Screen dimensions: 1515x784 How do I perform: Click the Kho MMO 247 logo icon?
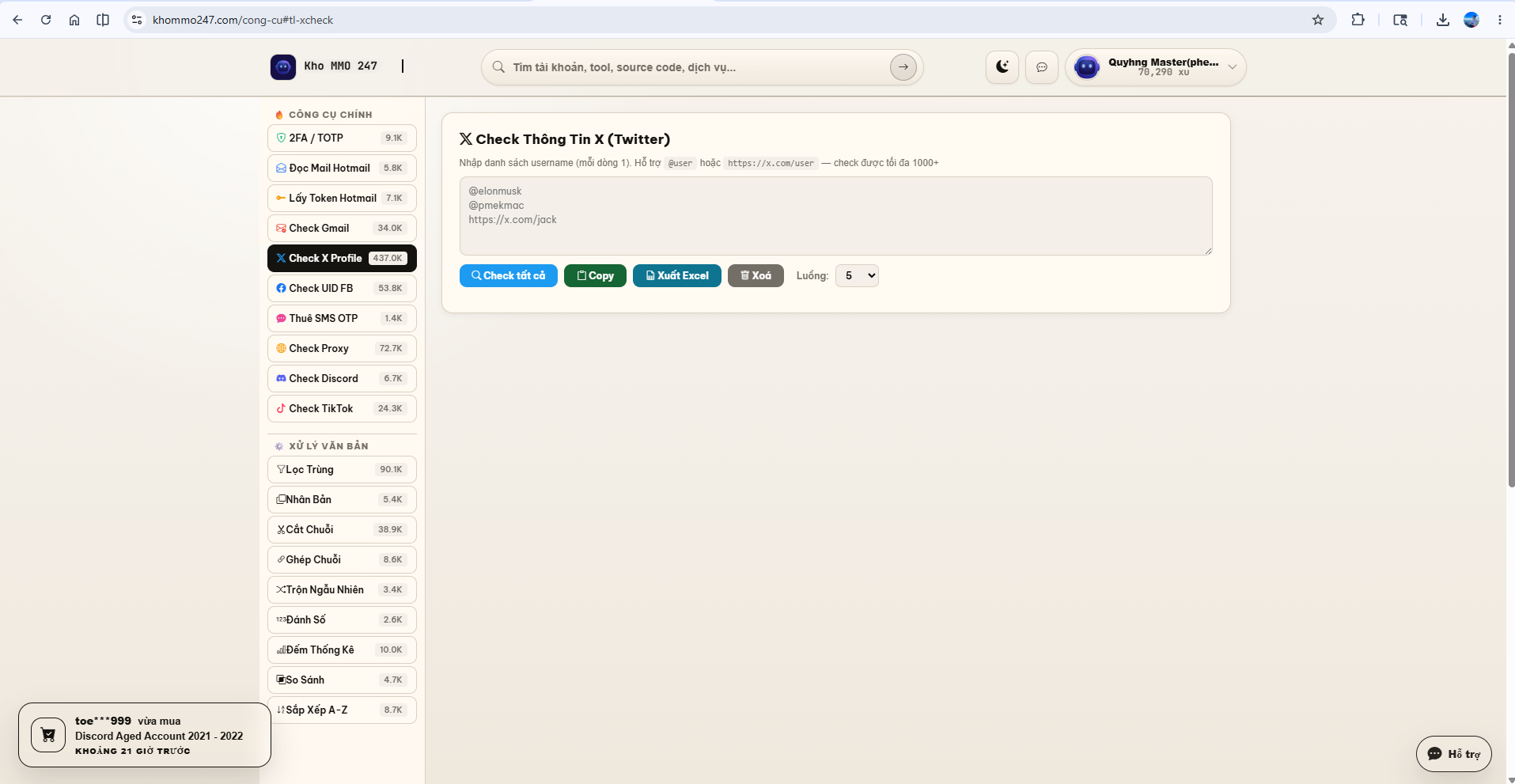point(283,67)
